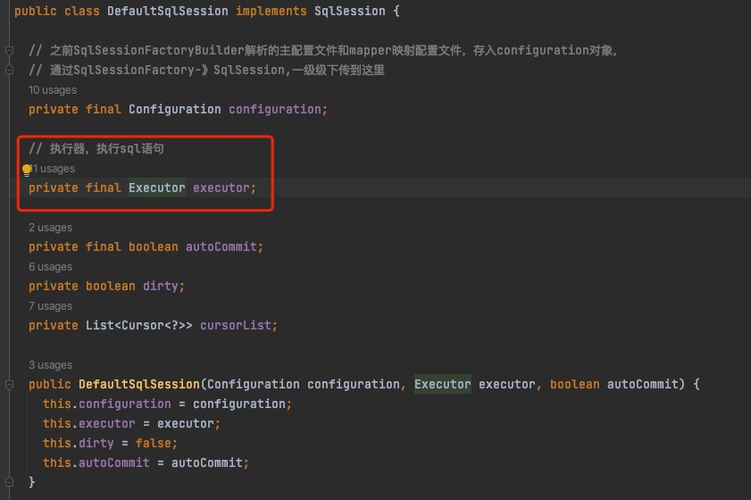Click the "3 usages" hint above the constructor
751x500 pixels.
coord(50,365)
